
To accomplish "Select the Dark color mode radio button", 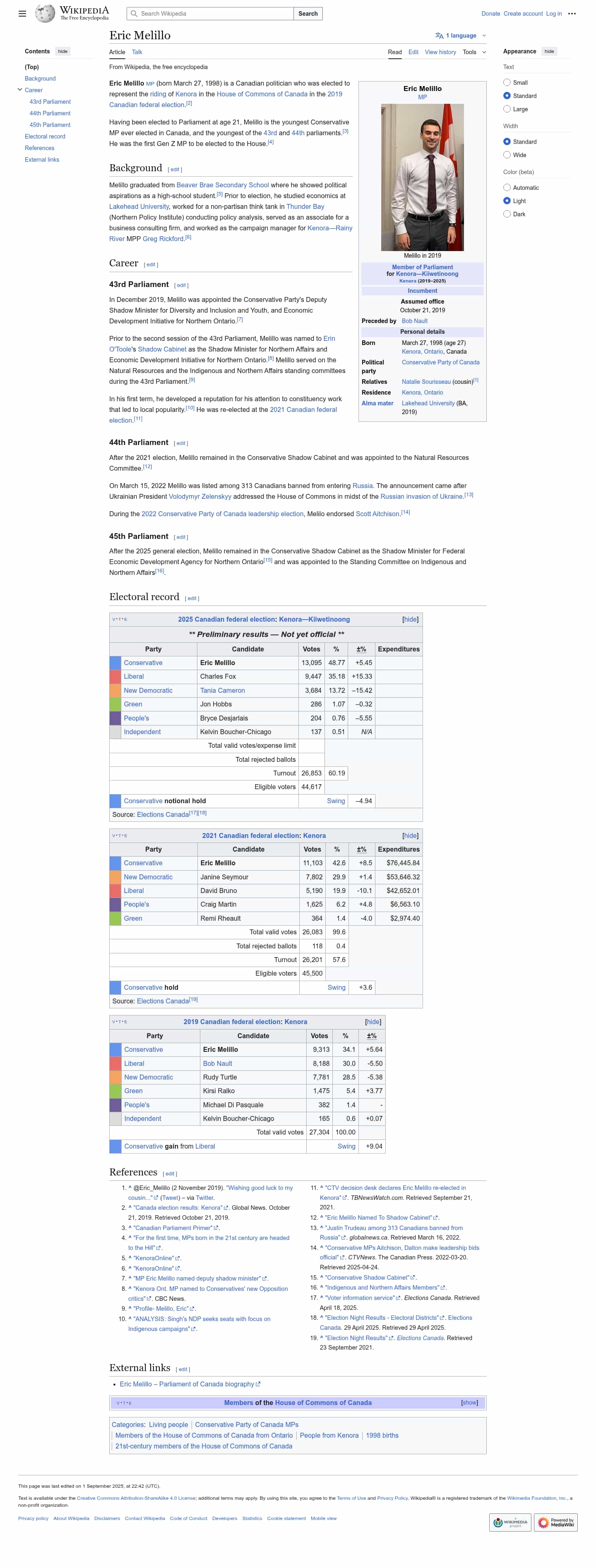I will pos(507,214).
